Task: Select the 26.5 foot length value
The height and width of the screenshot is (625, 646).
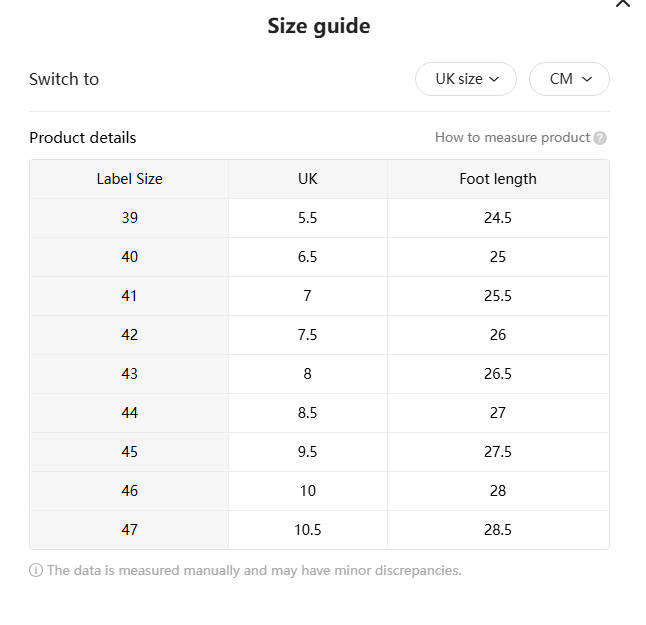Action: point(498,374)
